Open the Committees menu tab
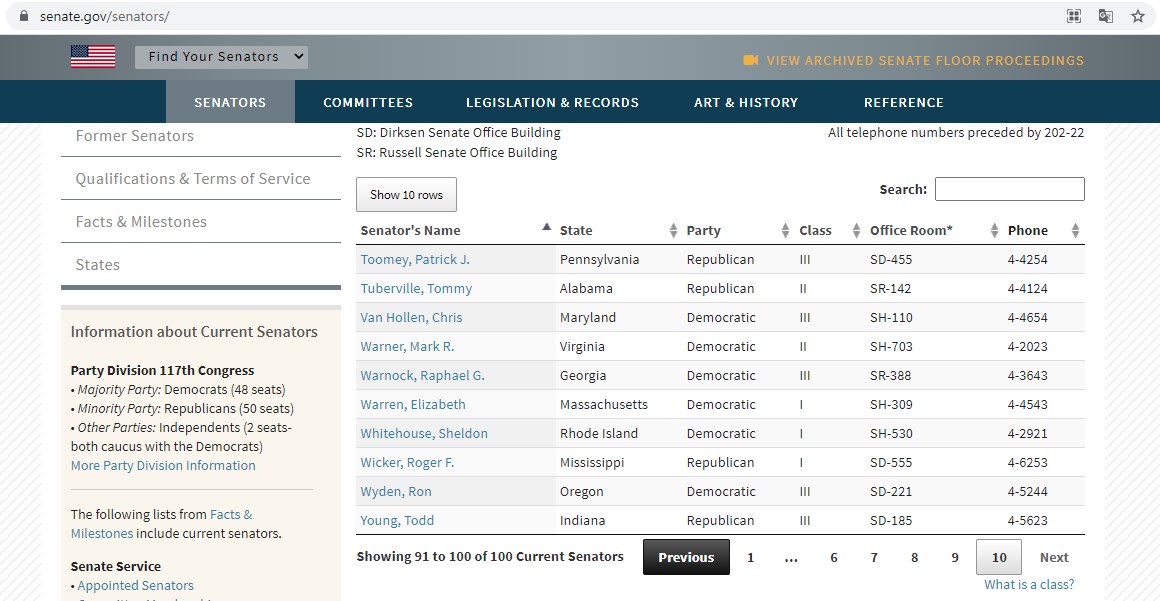Image resolution: width=1160 pixels, height=601 pixels. pos(368,102)
